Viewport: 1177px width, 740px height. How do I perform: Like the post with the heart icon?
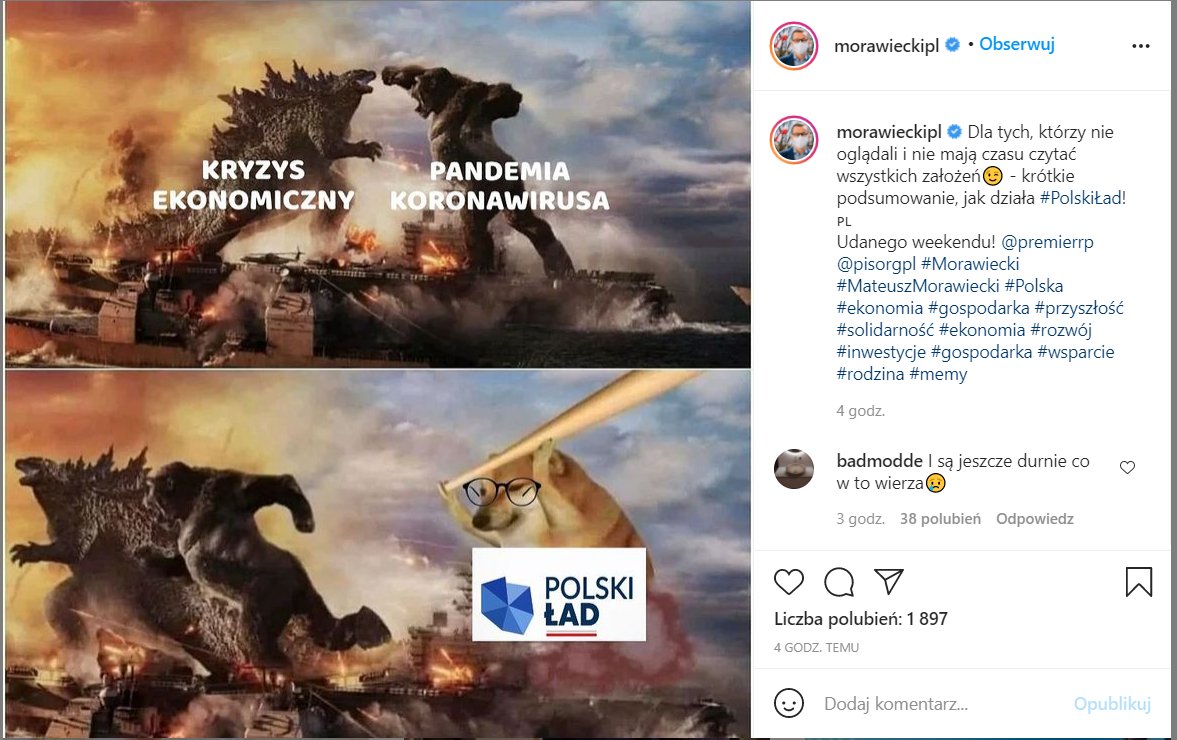(789, 582)
